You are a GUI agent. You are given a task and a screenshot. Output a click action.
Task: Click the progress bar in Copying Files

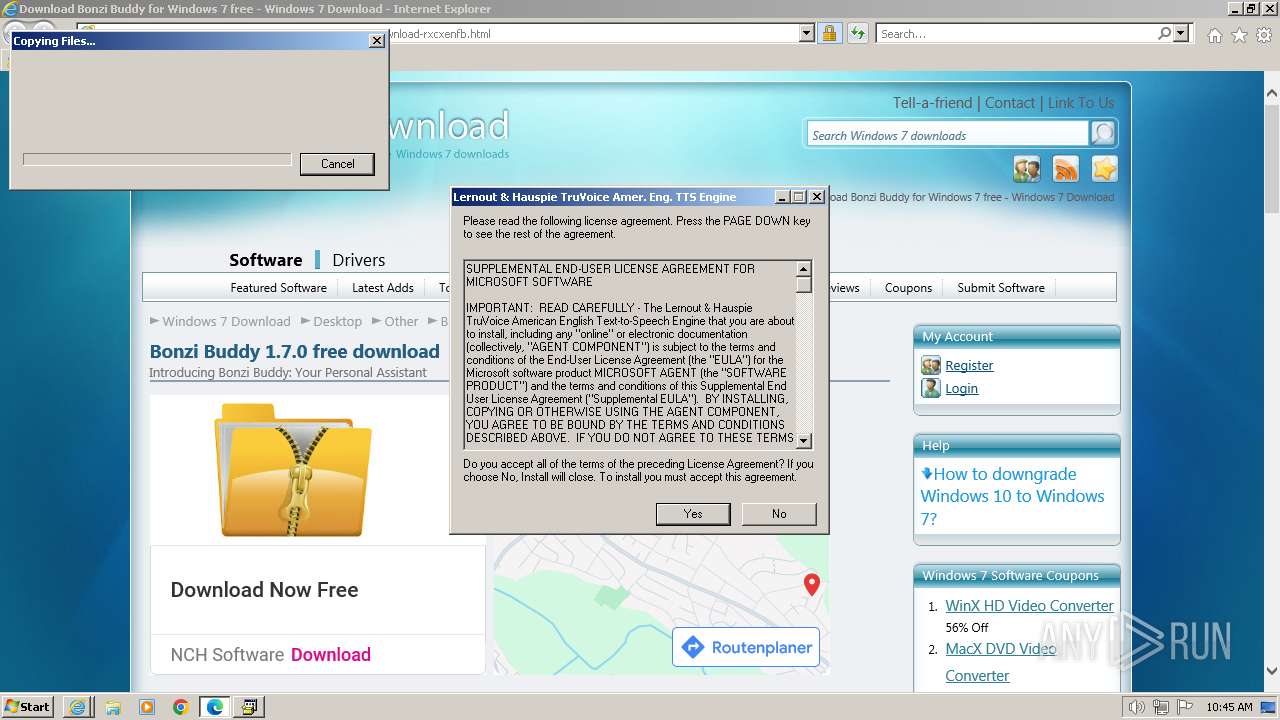pyautogui.click(x=157, y=160)
